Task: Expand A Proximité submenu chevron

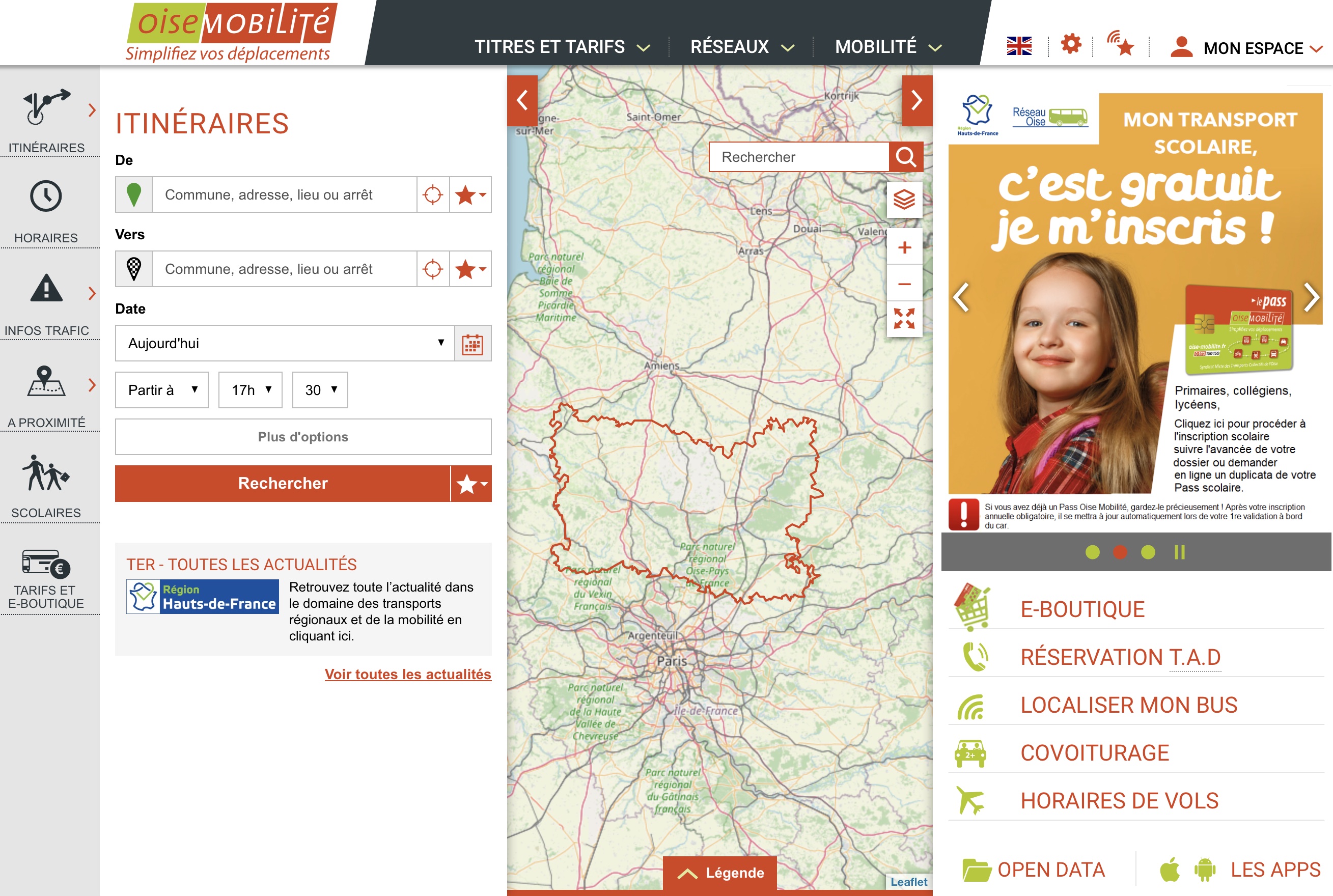Action: (92, 384)
